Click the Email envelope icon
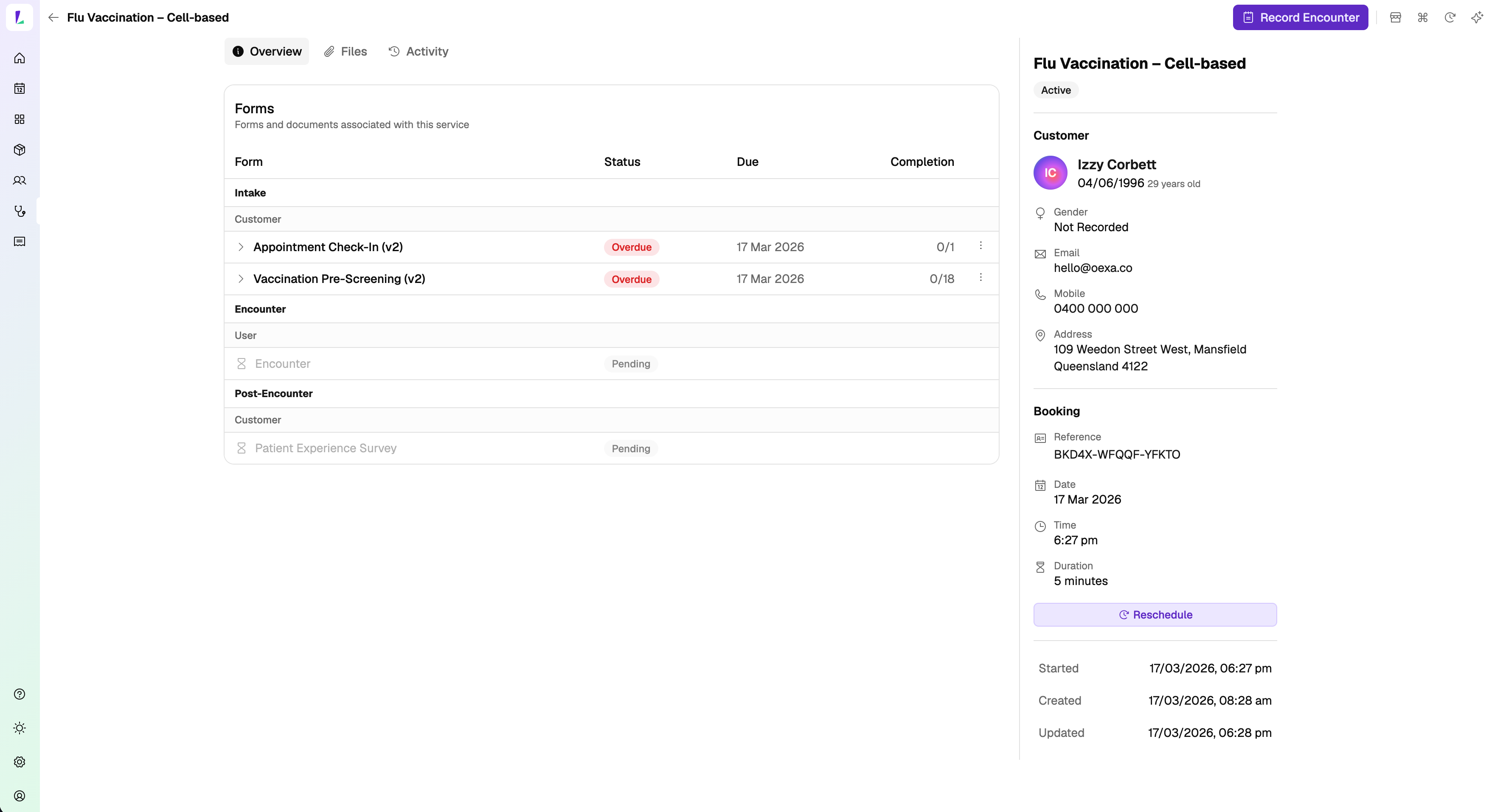 (x=1040, y=254)
